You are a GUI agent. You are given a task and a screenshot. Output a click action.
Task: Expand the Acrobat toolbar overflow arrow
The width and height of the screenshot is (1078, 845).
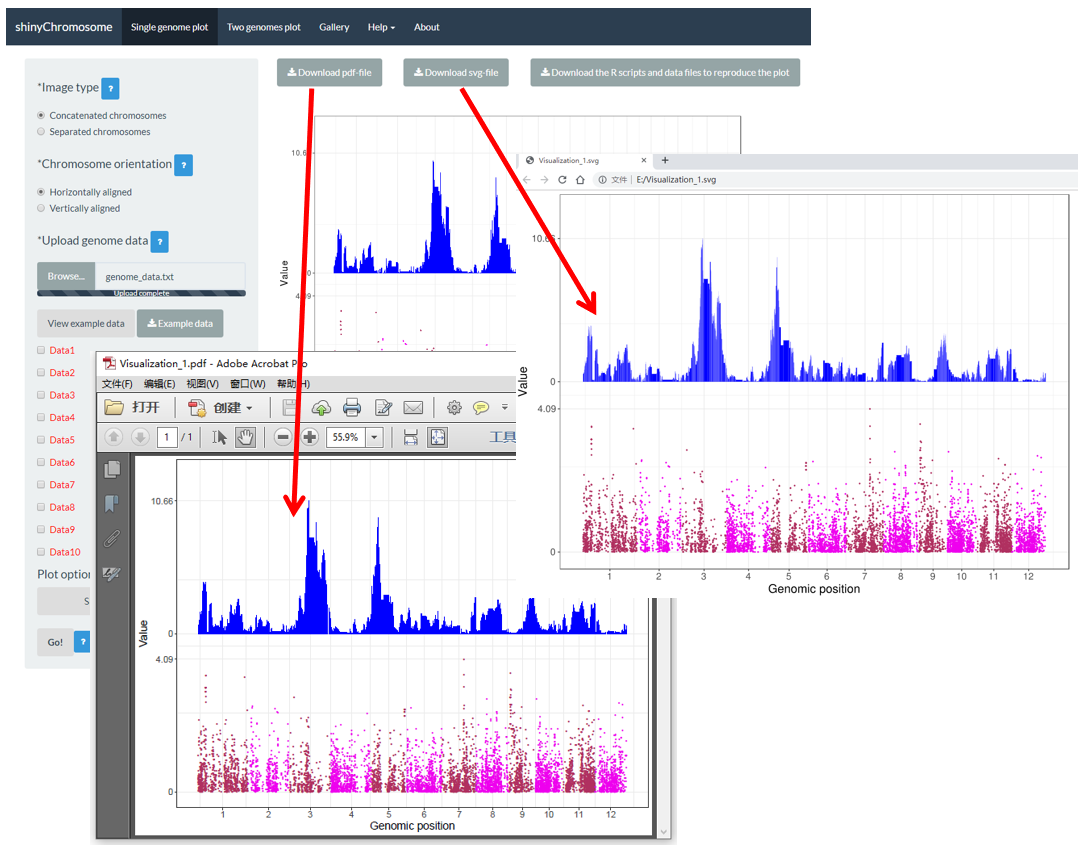[505, 407]
